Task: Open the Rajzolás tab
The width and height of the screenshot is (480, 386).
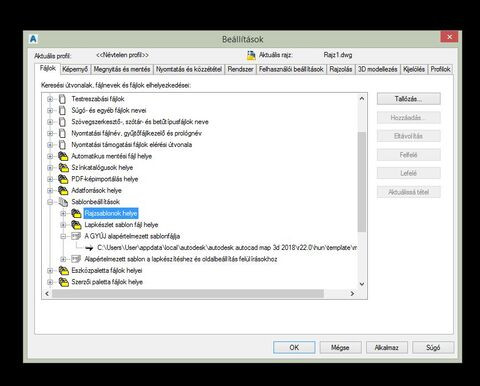Action: click(x=341, y=69)
